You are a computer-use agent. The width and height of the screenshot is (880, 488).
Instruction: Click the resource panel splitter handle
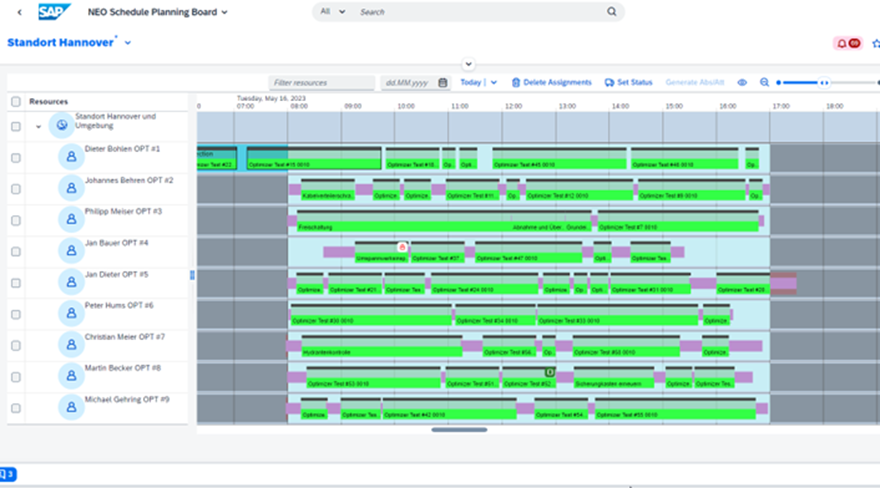pos(192,275)
